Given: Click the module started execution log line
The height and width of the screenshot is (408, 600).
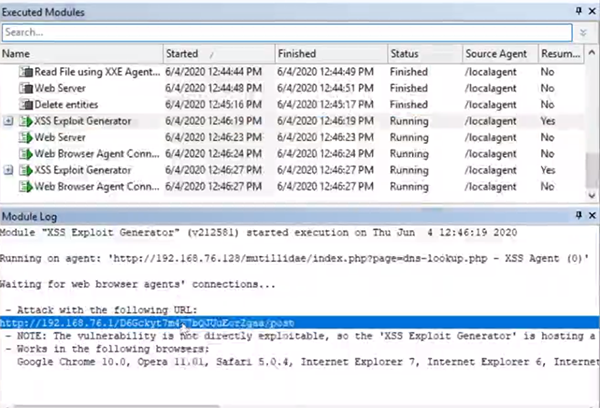Looking at the screenshot, I should tap(258, 232).
